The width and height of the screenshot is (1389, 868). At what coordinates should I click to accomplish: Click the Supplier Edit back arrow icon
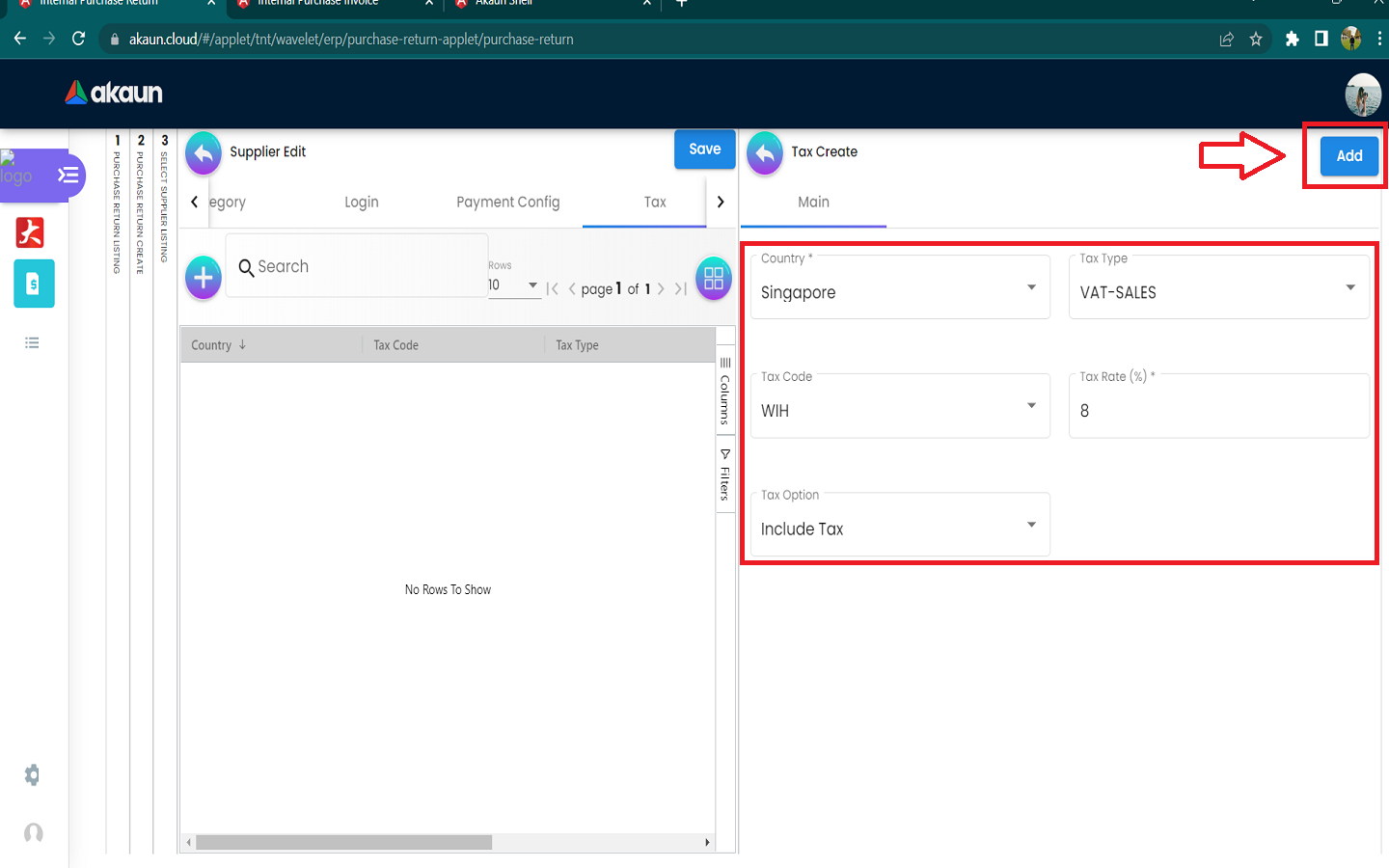pos(204,152)
